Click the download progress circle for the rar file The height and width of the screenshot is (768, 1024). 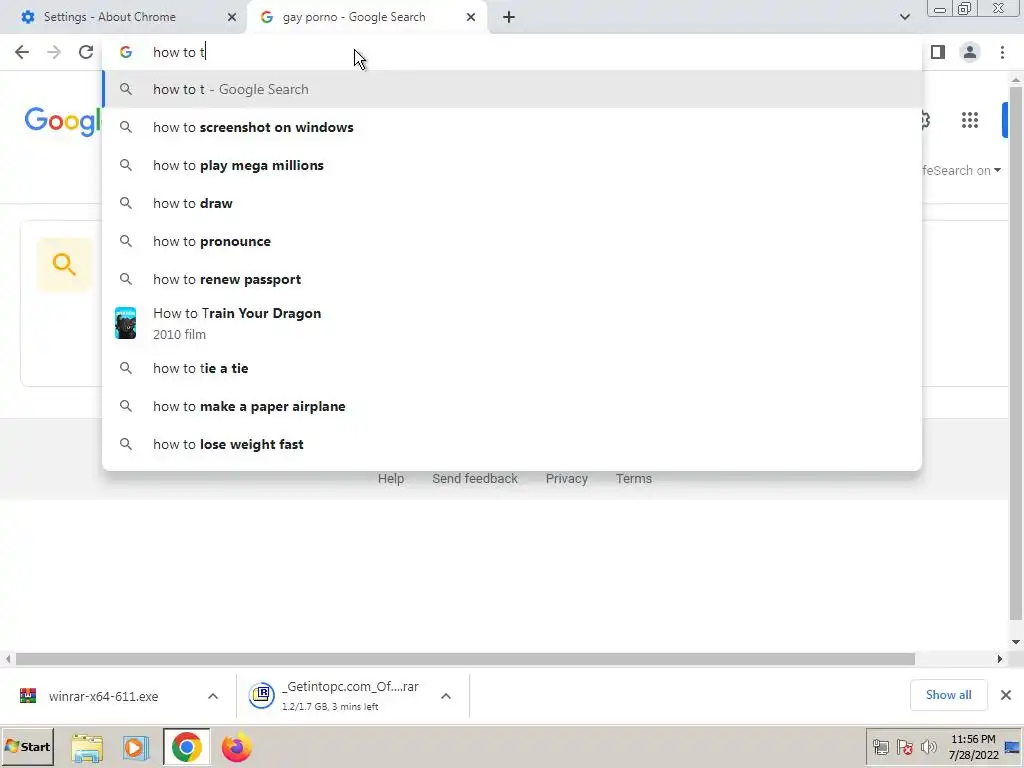coord(262,695)
